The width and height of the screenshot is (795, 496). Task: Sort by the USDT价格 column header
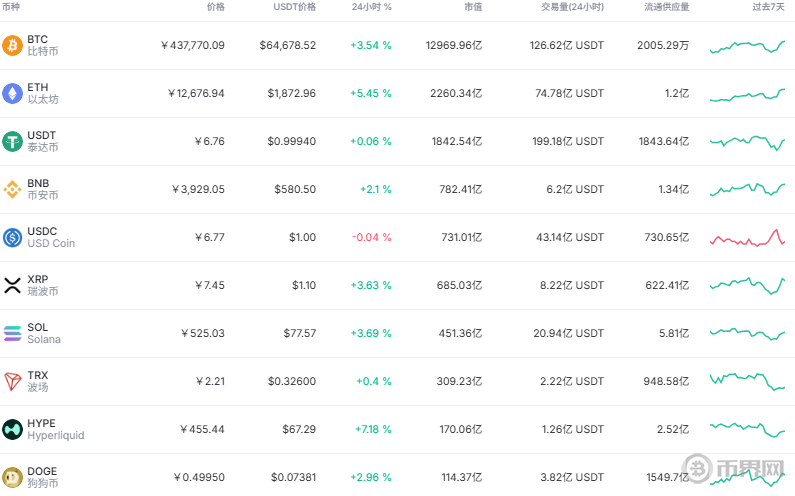click(295, 7)
